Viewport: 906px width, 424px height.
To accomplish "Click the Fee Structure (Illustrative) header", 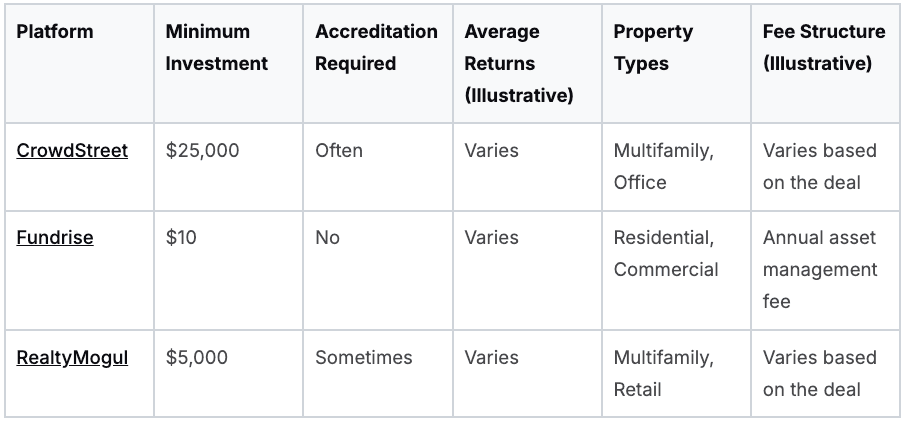I will coord(823,48).
